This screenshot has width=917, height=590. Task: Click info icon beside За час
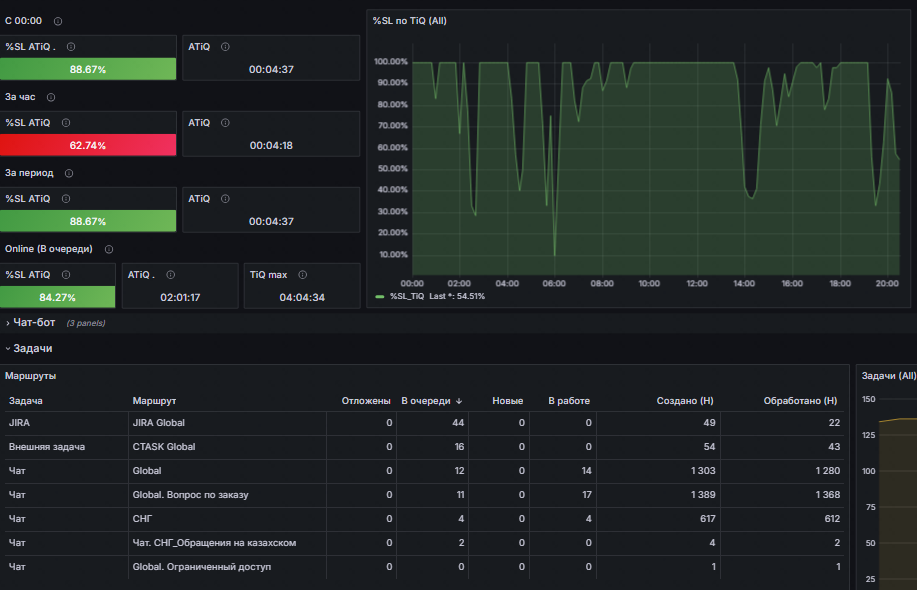51,97
